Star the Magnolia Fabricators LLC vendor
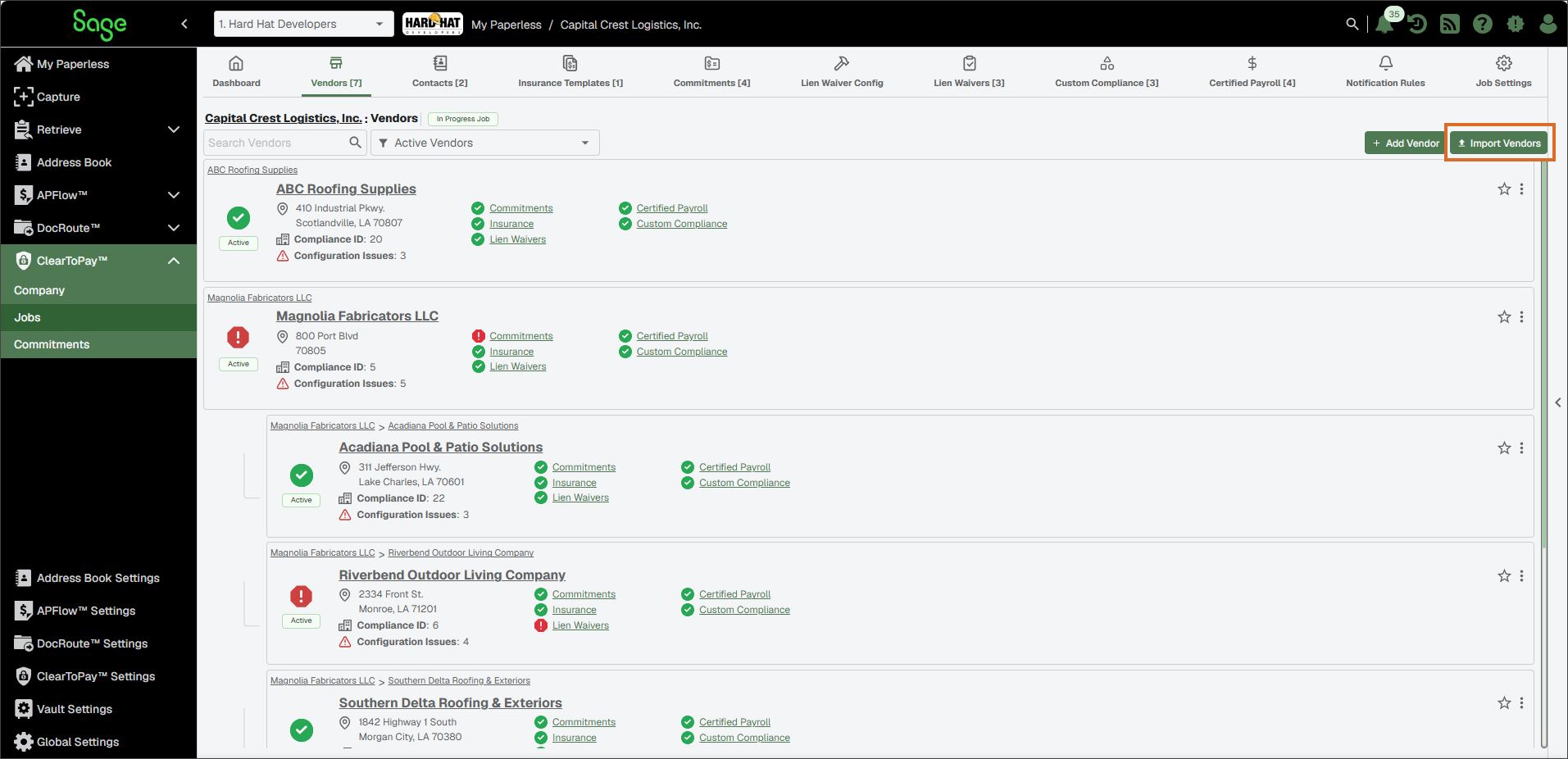 pos(1504,317)
